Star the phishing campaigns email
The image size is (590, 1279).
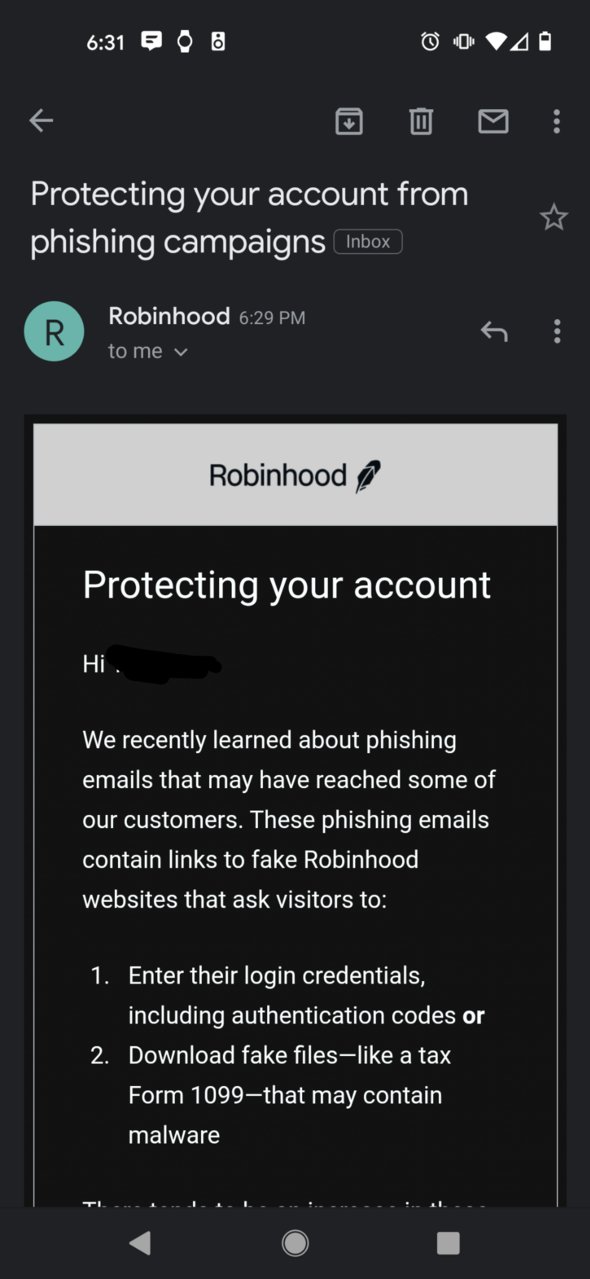[x=553, y=217]
